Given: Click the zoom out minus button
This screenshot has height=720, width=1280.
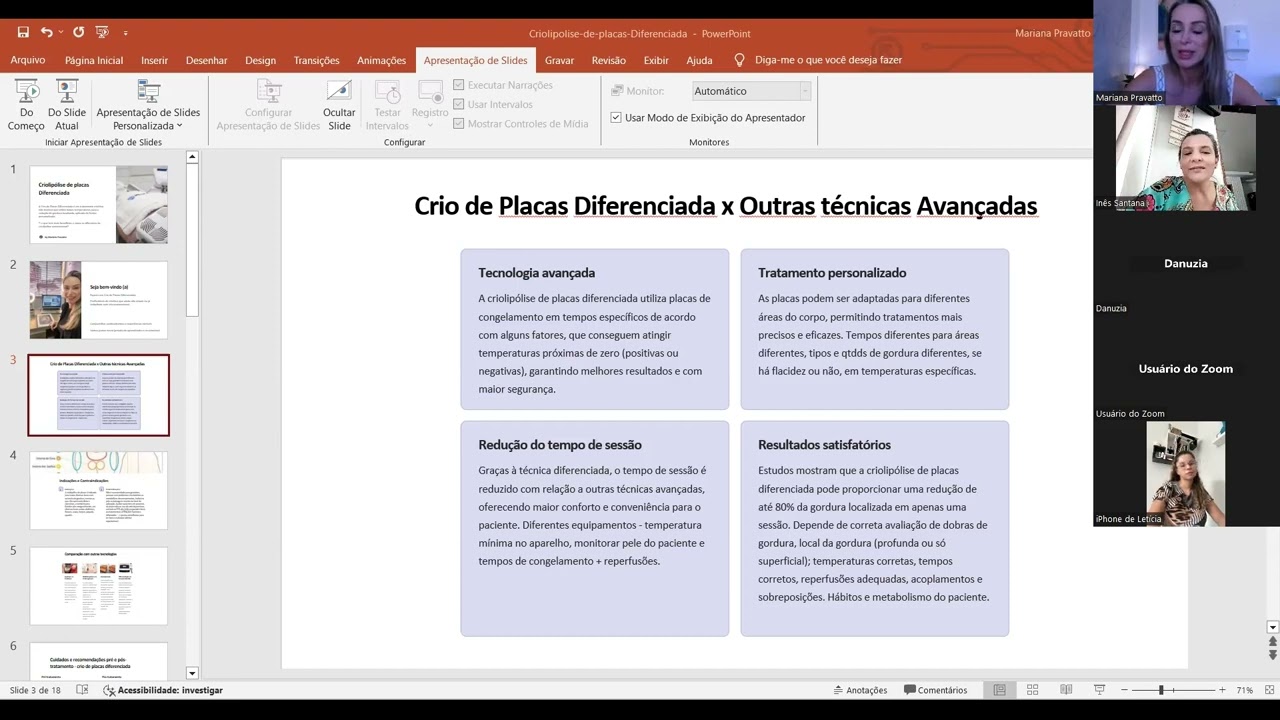Looking at the screenshot, I should tap(1124, 690).
